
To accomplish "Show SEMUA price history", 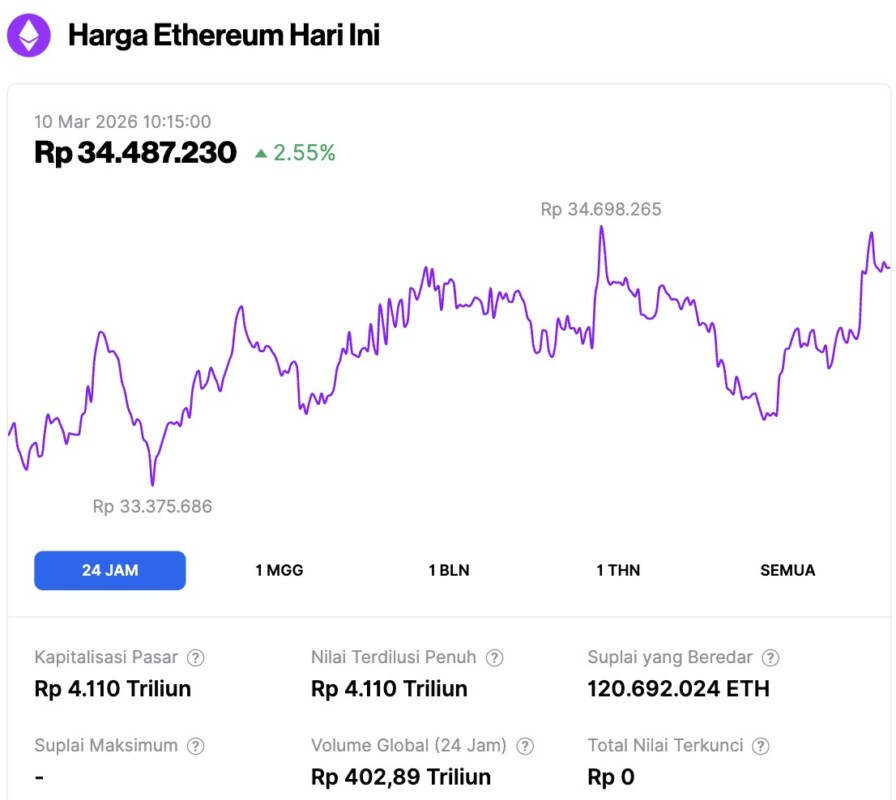I will 788,570.
